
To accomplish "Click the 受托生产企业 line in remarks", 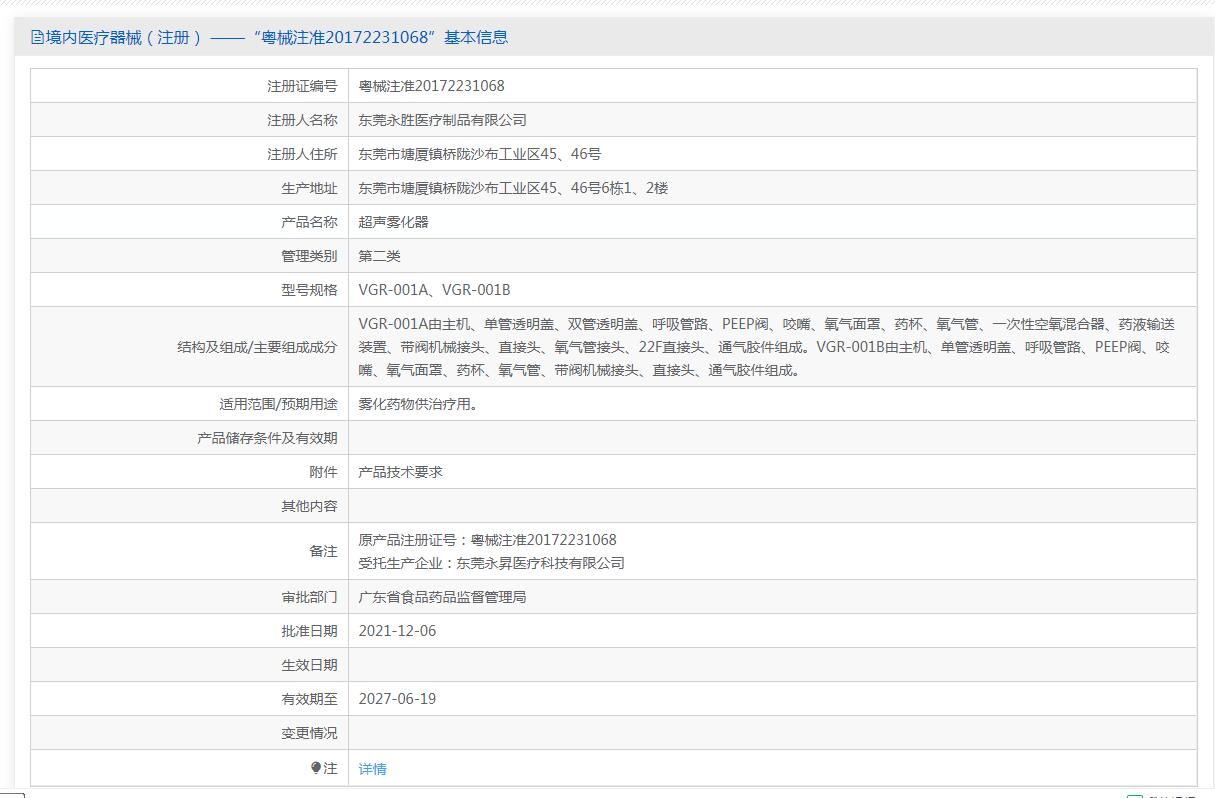I will [491, 563].
